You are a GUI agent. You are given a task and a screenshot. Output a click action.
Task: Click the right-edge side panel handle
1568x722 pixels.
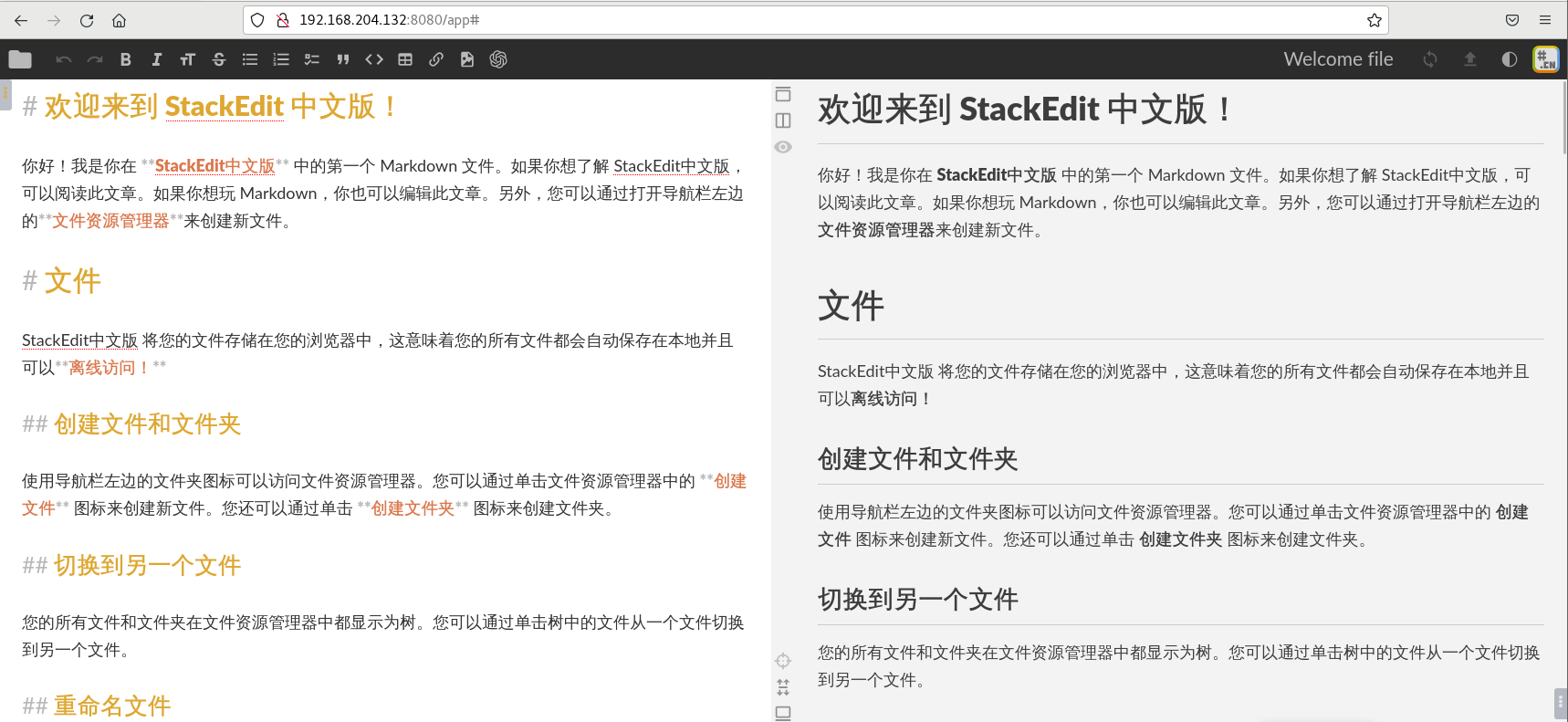(x=1561, y=703)
